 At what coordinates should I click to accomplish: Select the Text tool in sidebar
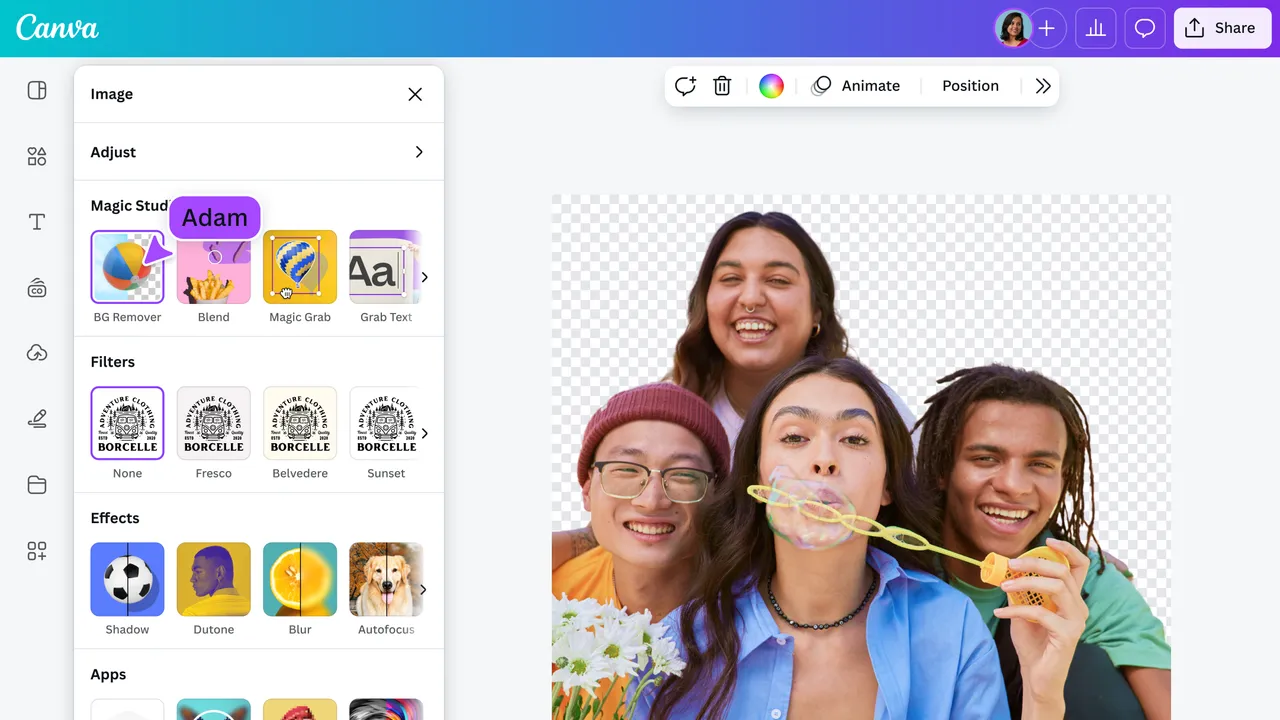[x=37, y=222]
